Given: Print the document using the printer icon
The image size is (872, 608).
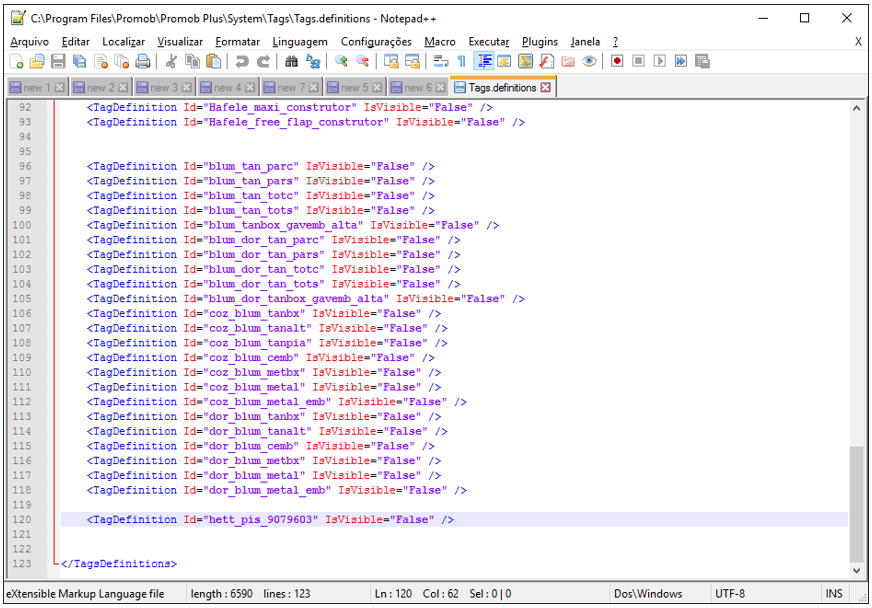Looking at the screenshot, I should tap(143, 61).
